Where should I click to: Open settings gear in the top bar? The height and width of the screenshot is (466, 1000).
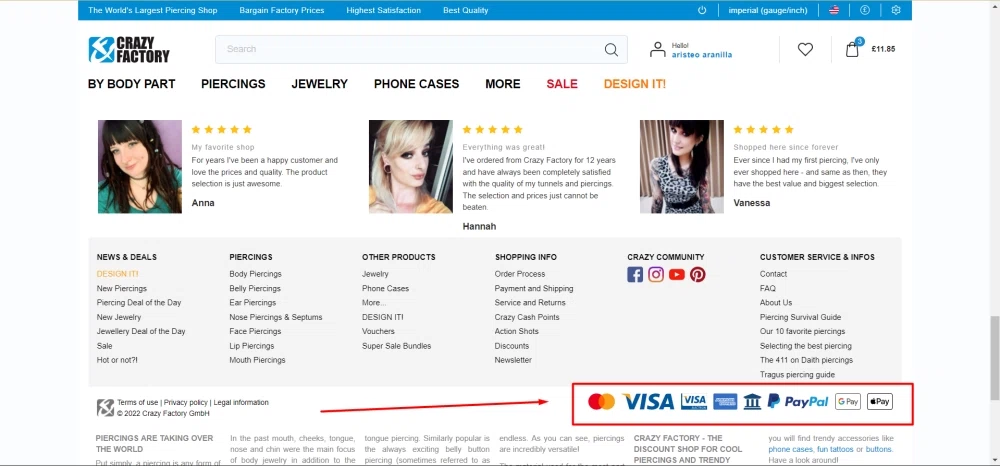[896, 10]
